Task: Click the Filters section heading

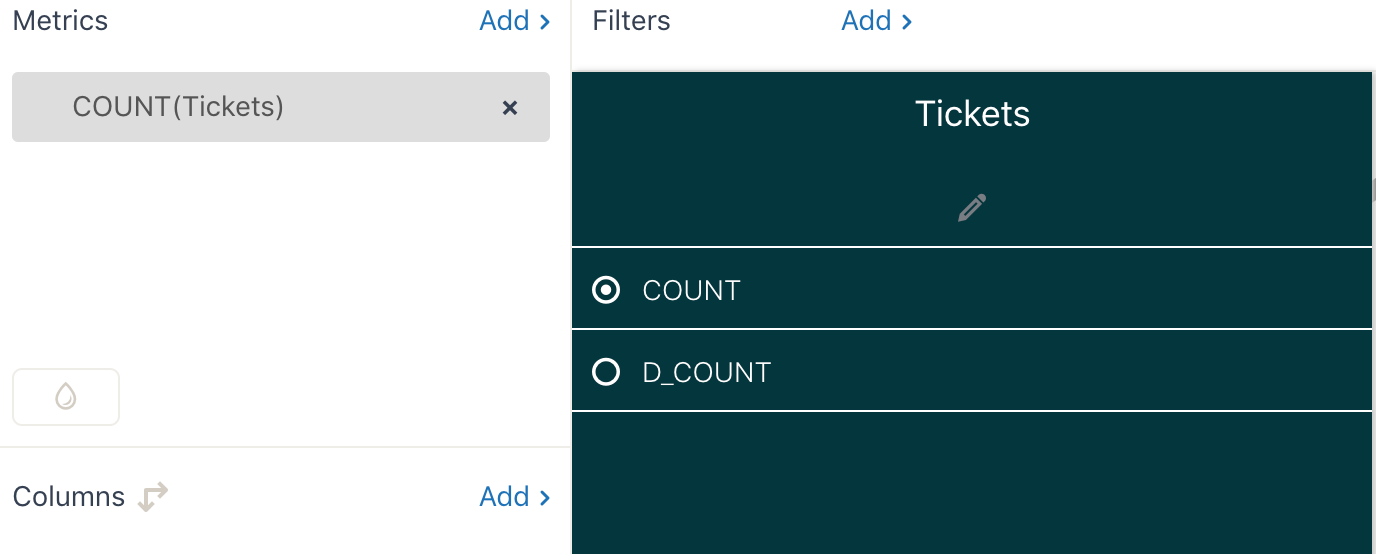Action: tap(631, 21)
